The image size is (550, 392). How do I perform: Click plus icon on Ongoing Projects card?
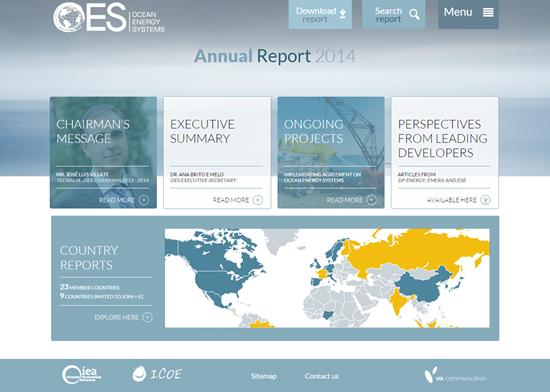pyautogui.click(x=371, y=200)
